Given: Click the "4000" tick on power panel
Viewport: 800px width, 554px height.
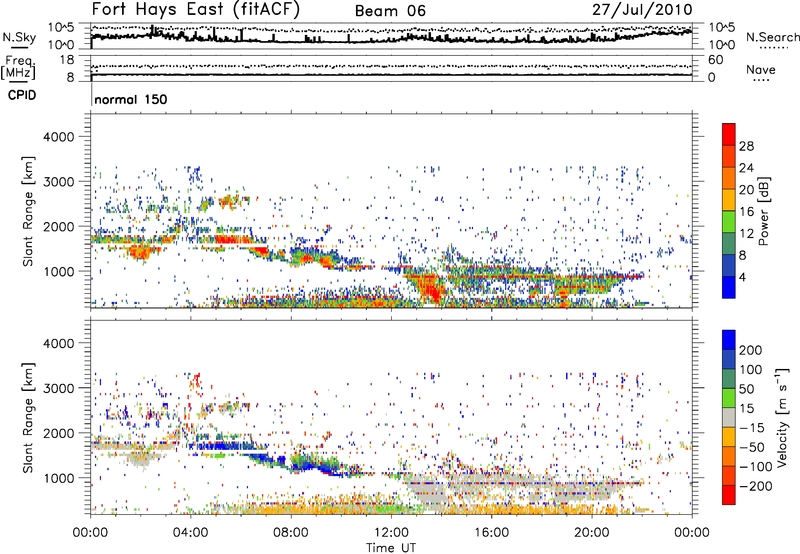Looking at the screenshot, I should [x=58, y=137].
